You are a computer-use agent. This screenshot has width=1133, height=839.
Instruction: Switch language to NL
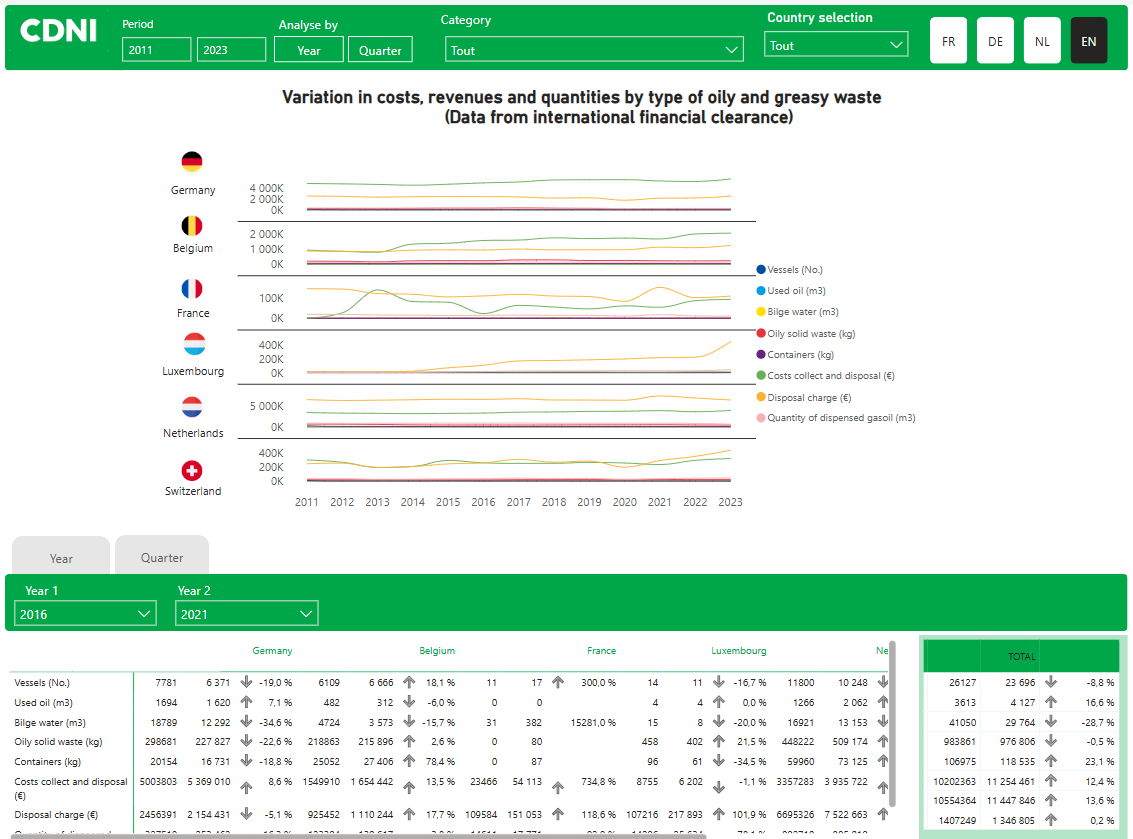click(x=1042, y=40)
